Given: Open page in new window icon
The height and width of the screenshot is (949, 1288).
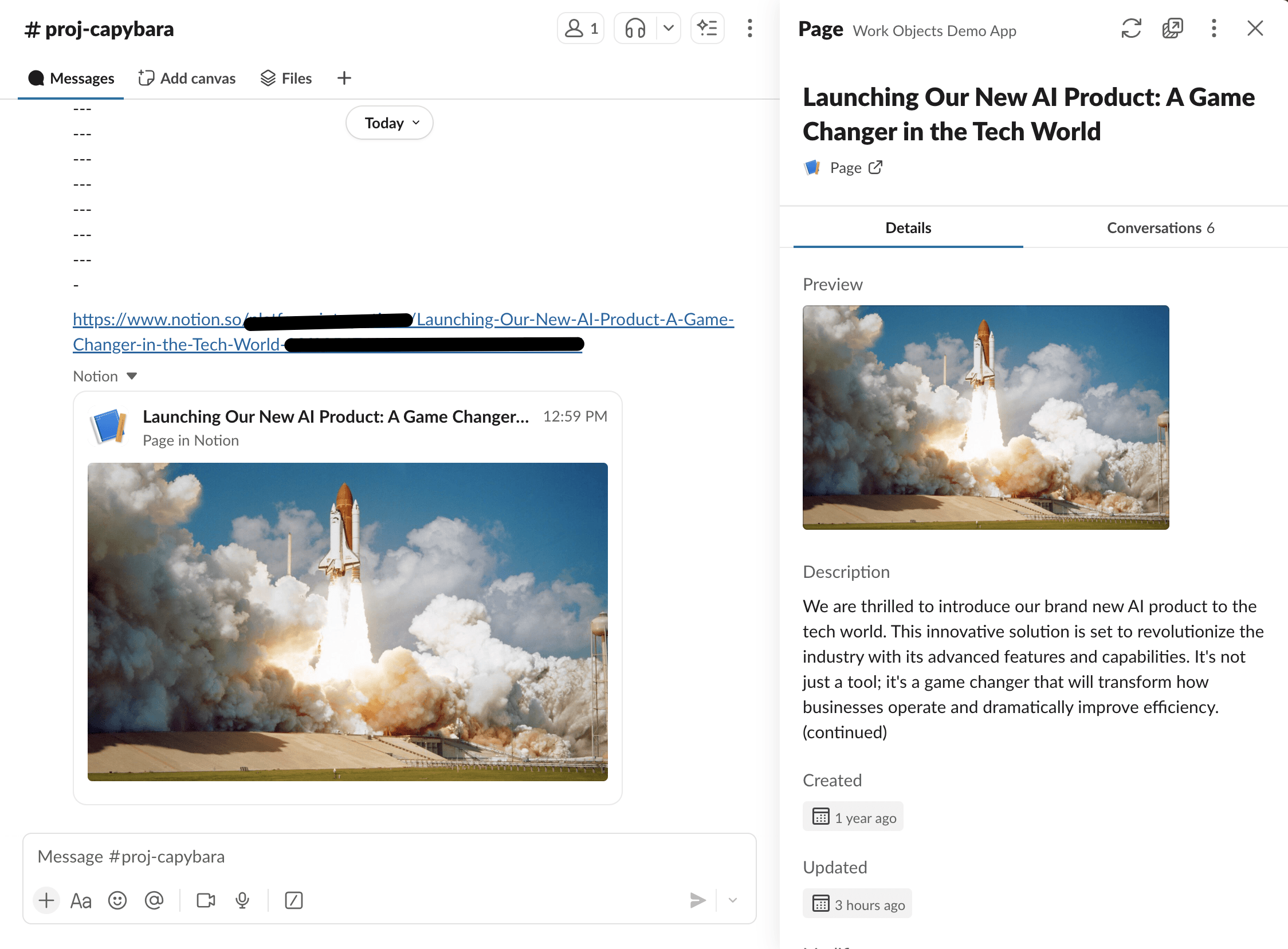Looking at the screenshot, I should click(1172, 28).
